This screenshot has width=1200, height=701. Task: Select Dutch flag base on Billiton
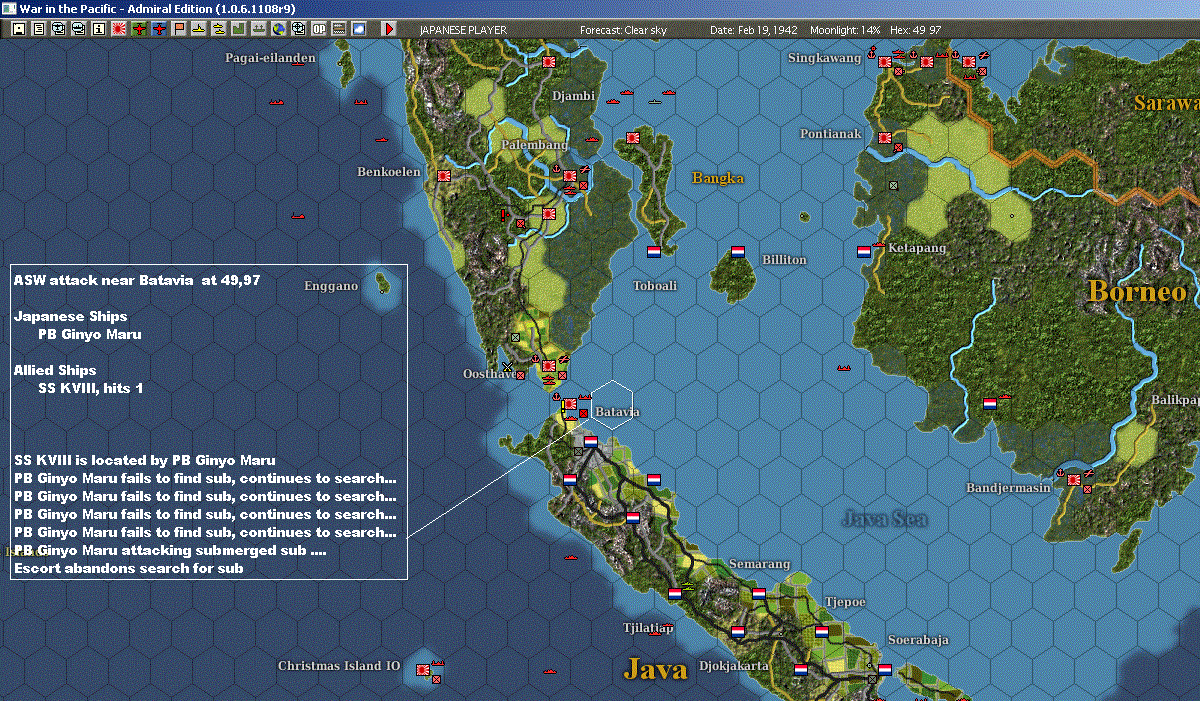point(738,251)
